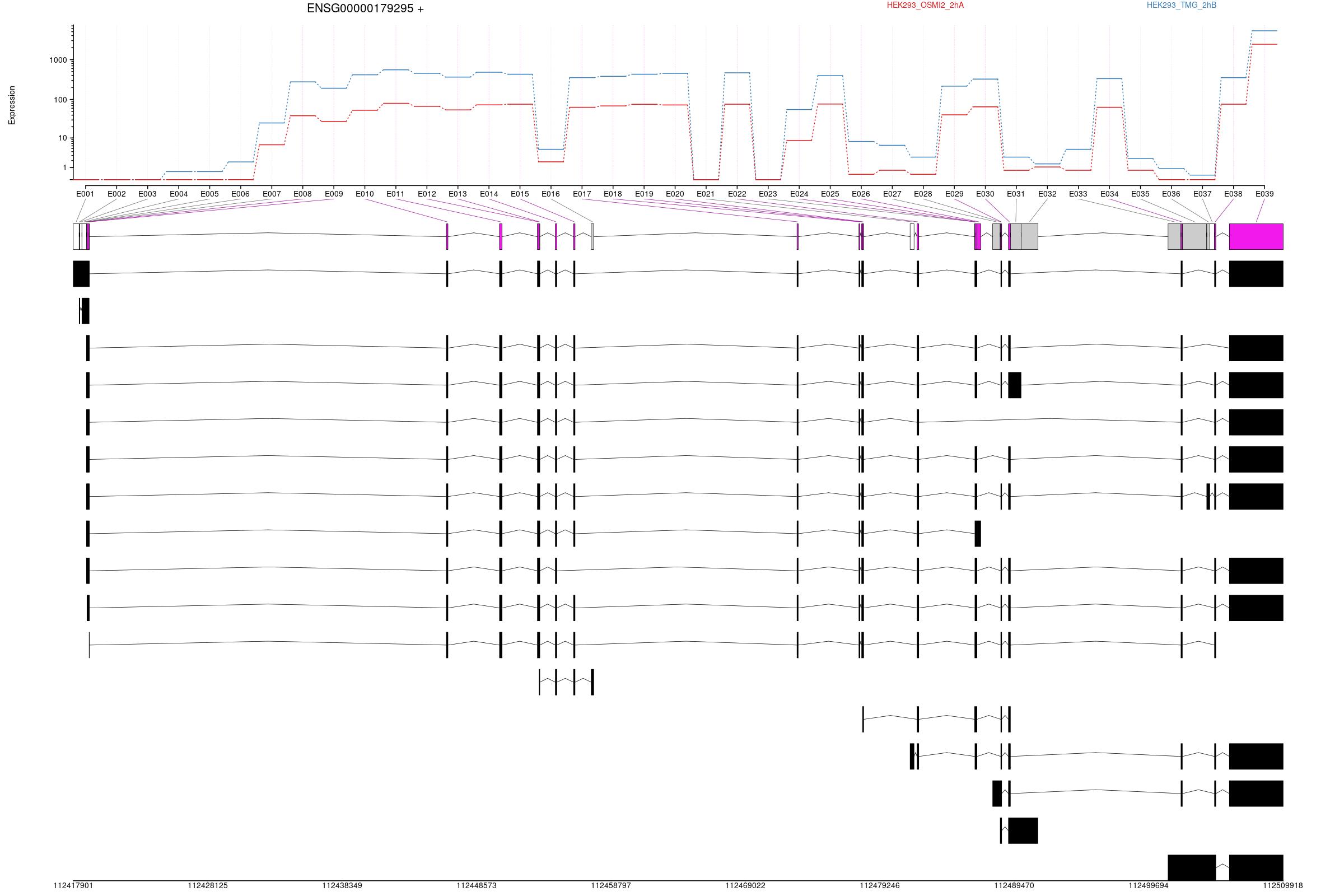Click the exon label E031
The image size is (1344, 896).
(1016, 194)
